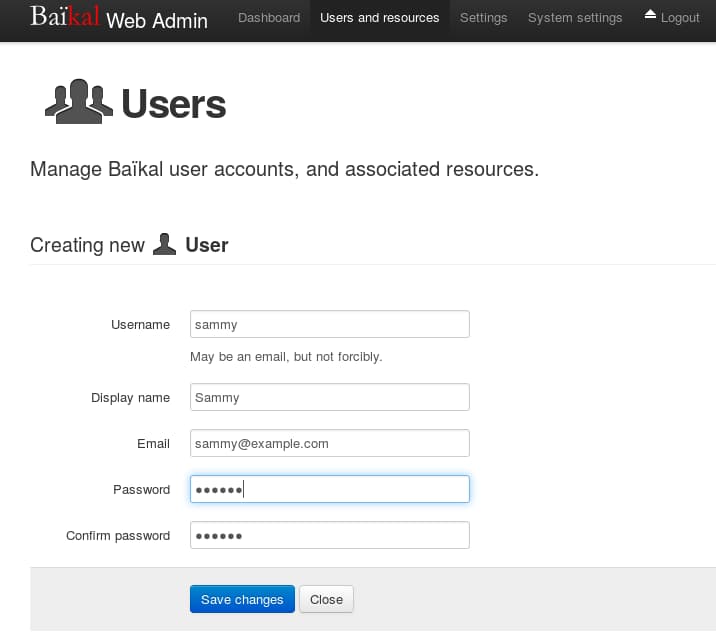Click the Username label
The width and height of the screenshot is (716, 636).
point(141,325)
